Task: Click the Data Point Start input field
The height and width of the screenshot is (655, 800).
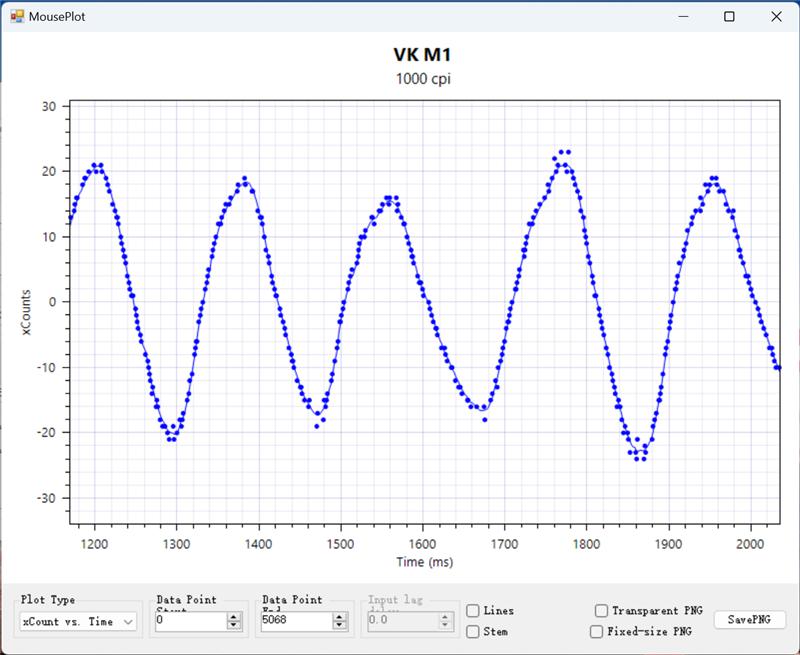Action: (190, 621)
